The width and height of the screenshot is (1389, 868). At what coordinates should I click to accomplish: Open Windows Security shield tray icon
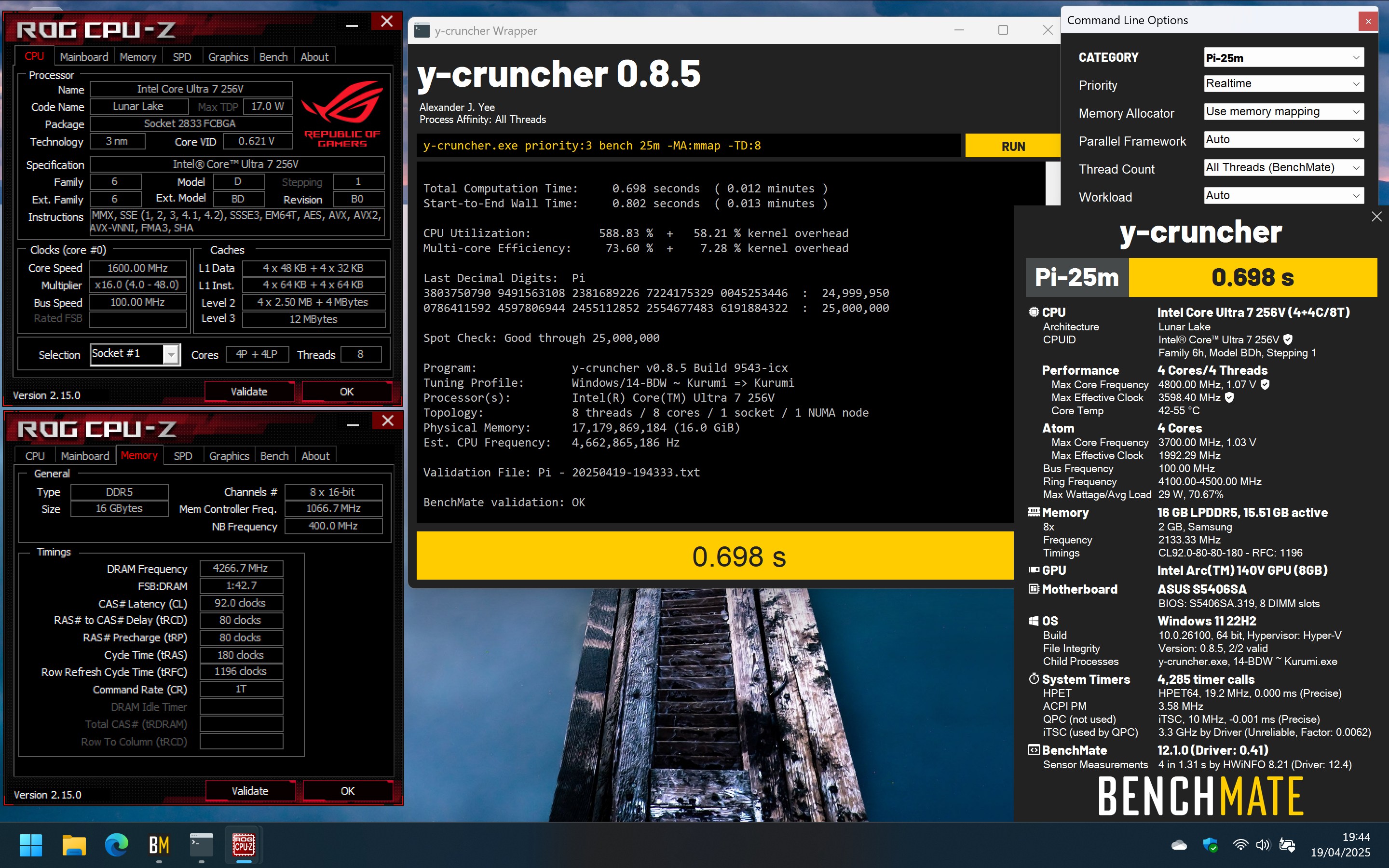(x=1211, y=844)
